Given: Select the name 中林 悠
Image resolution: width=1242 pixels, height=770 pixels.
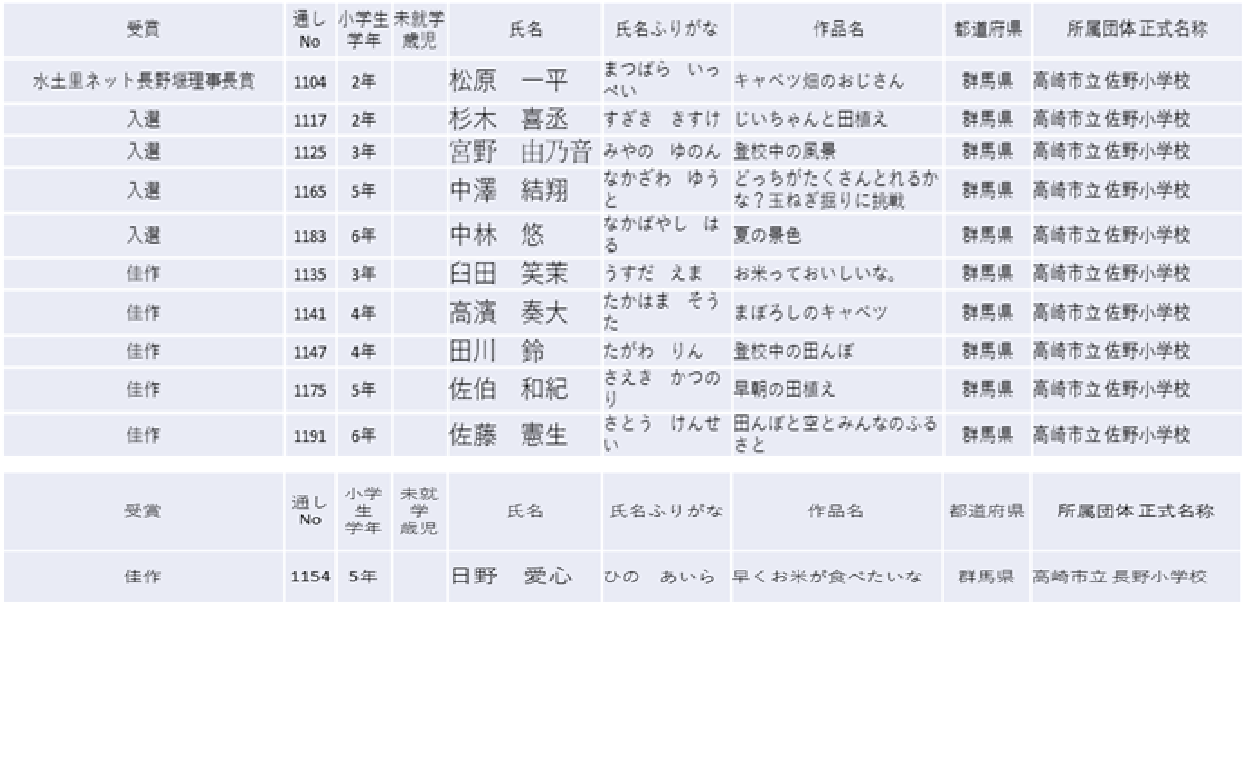Looking at the screenshot, I should (x=497, y=236).
